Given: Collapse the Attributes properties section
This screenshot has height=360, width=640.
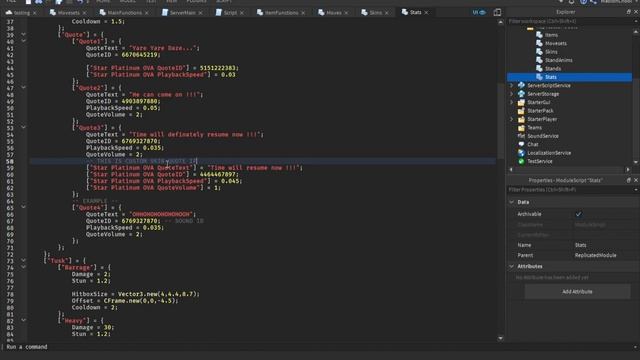Looking at the screenshot, I should tap(512, 266).
